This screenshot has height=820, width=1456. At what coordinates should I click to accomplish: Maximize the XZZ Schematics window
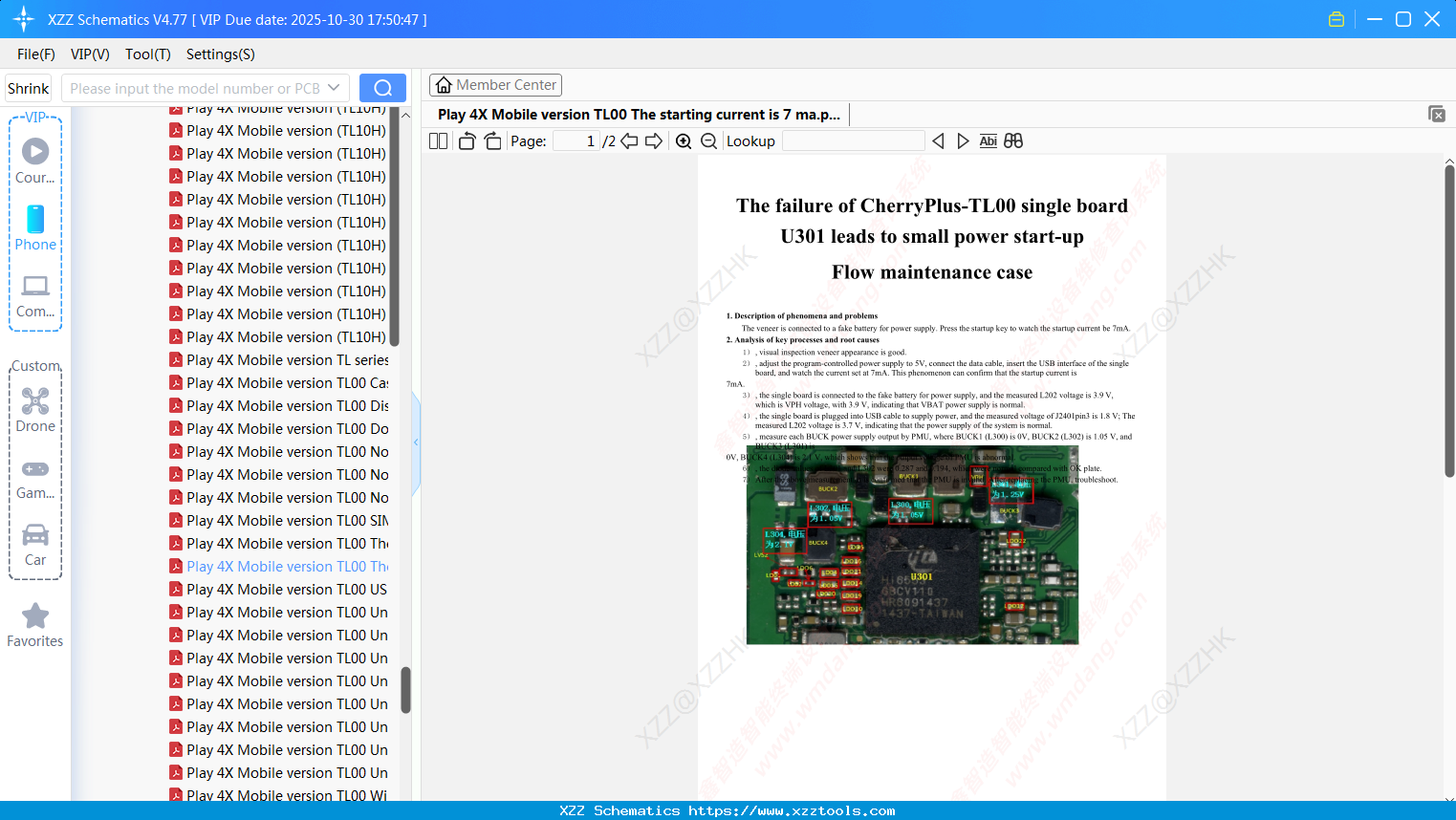[1403, 19]
